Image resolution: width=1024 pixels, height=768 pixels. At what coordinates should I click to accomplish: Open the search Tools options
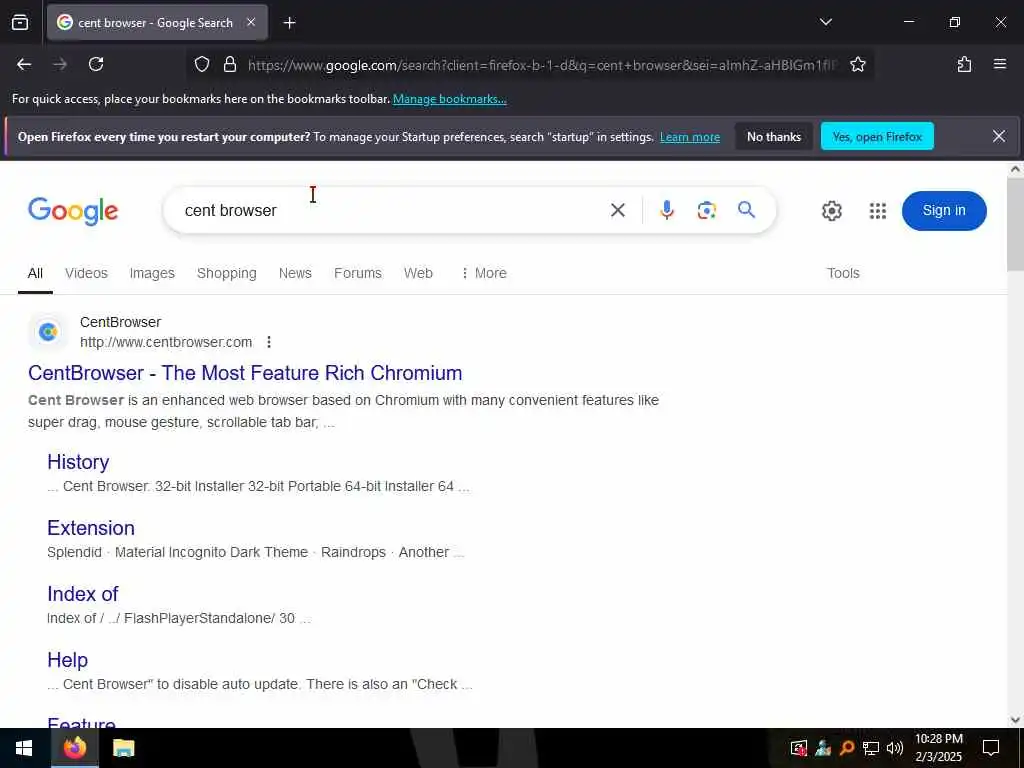pos(843,274)
